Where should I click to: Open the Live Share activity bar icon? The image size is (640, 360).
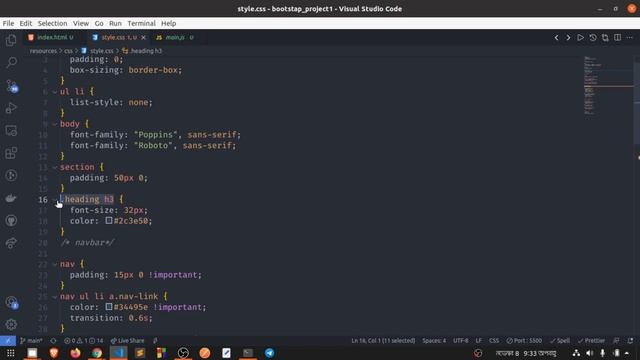coord(11,243)
